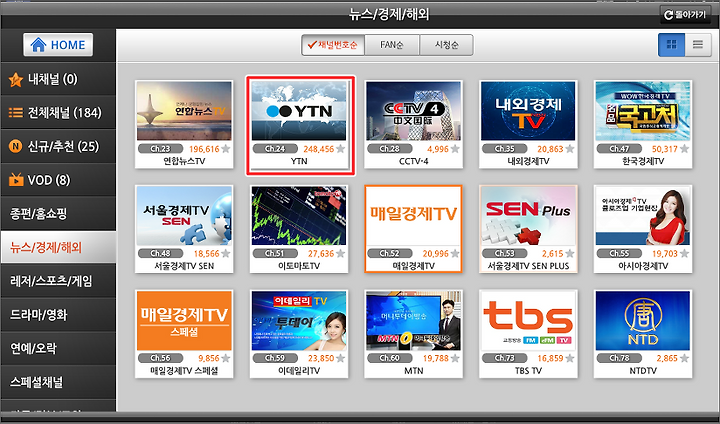Open CCTV-4 channel thumbnail
Viewport: 720px width, 424px height.
coord(413,111)
